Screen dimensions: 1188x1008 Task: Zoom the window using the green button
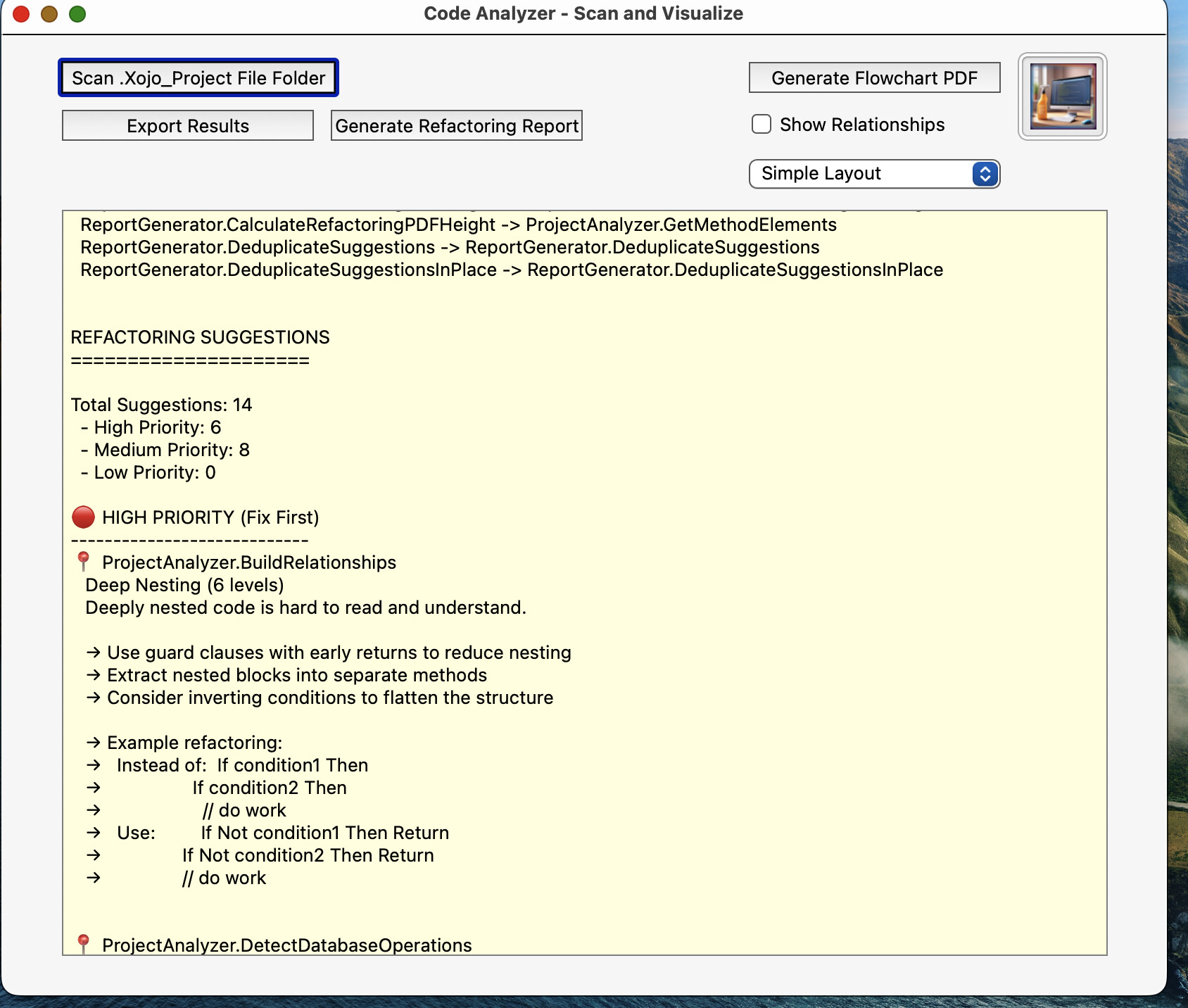point(77,13)
